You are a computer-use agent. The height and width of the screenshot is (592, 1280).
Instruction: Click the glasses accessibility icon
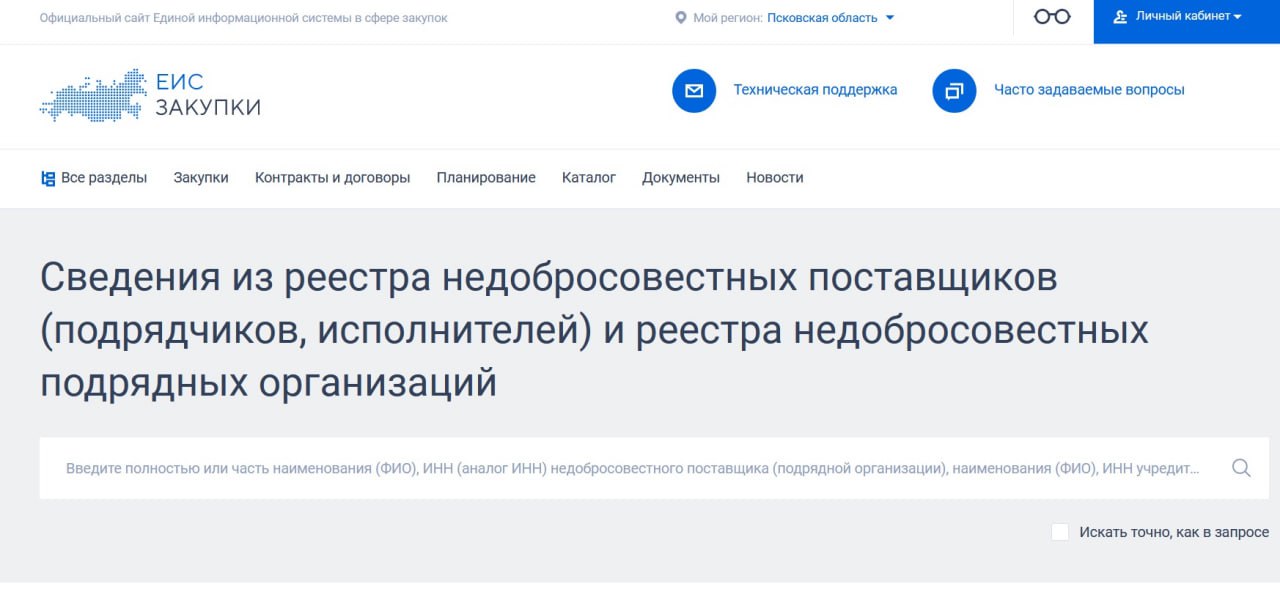[x=1052, y=17]
